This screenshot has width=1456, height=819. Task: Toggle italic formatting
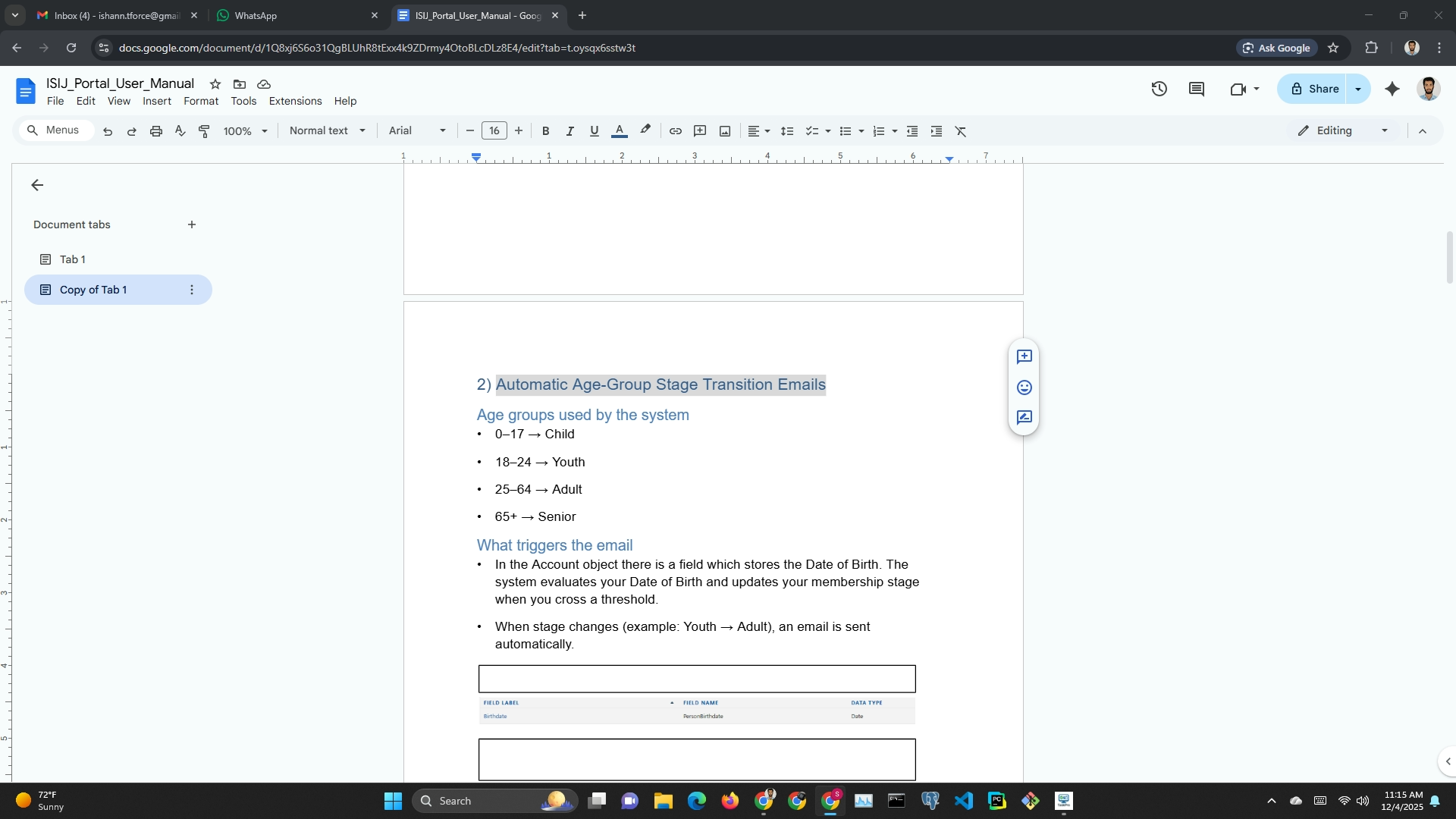pyautogui.click(x=570, y=131)
